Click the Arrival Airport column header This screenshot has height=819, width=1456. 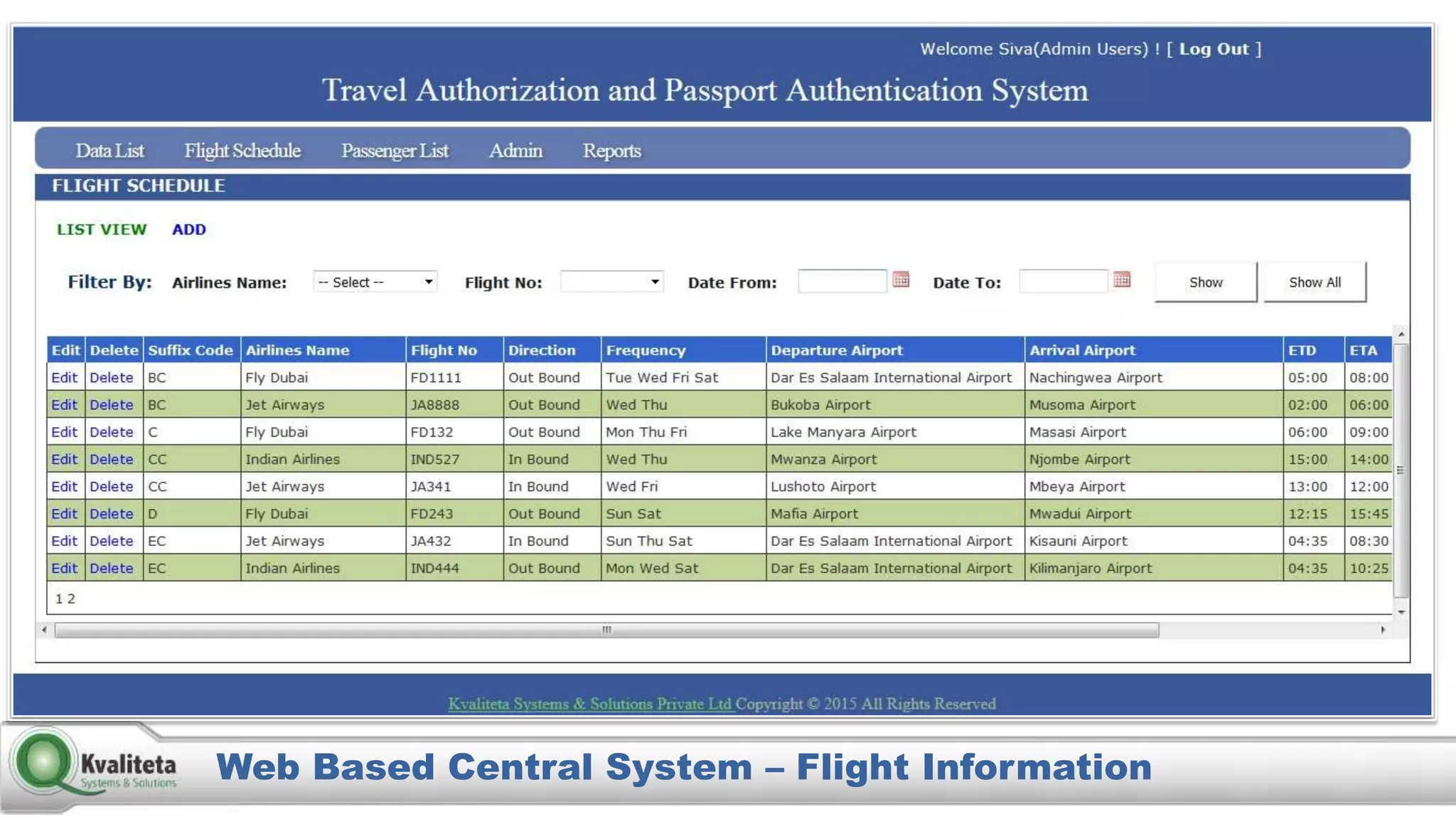(x=1154, y=350)
